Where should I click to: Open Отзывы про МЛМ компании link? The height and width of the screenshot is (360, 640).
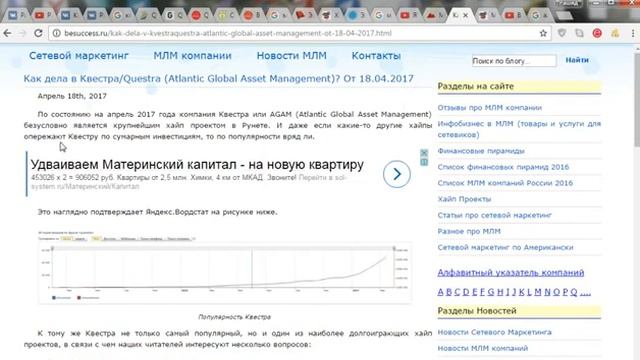coord(489,108)
